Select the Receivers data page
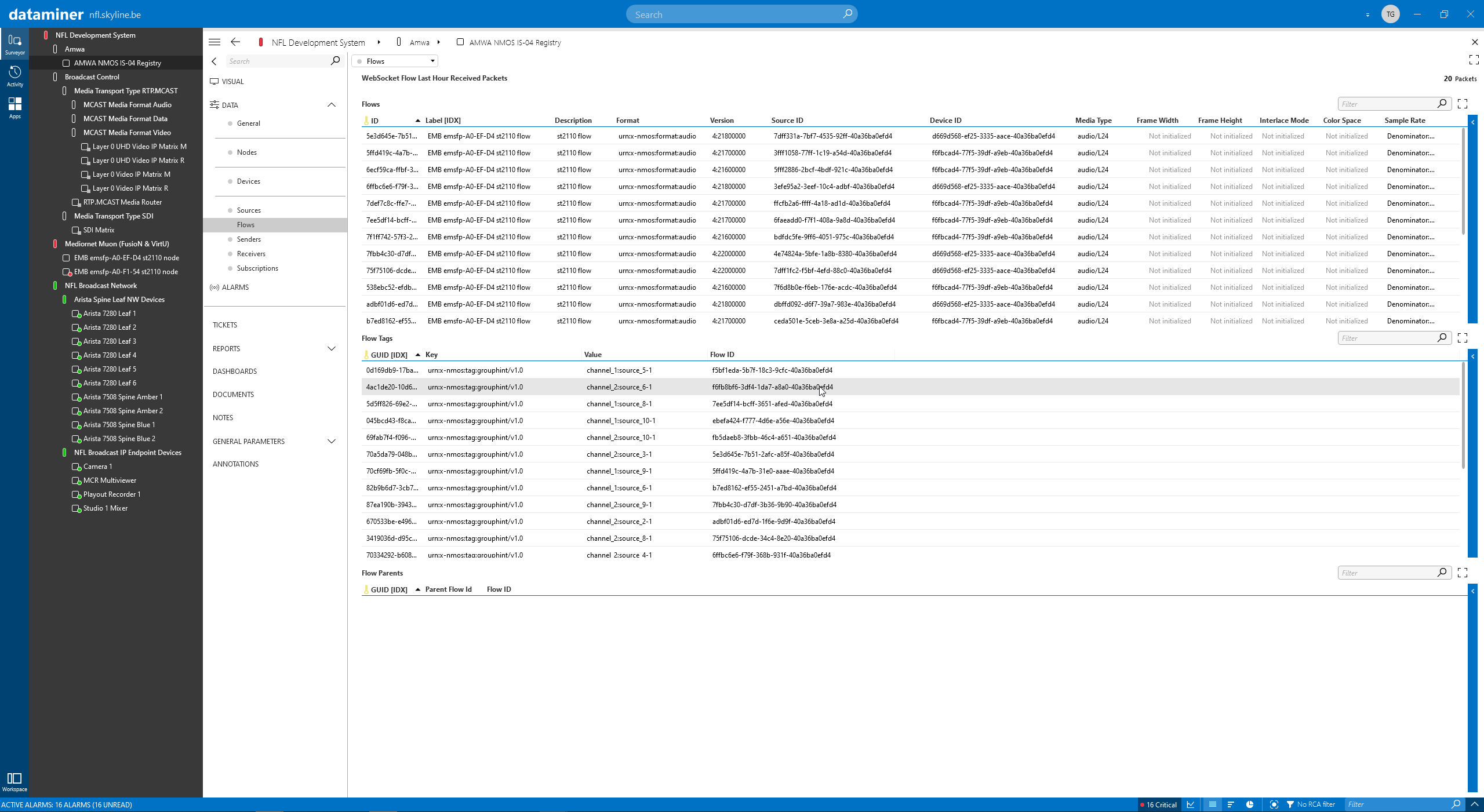 pos(251,254)
